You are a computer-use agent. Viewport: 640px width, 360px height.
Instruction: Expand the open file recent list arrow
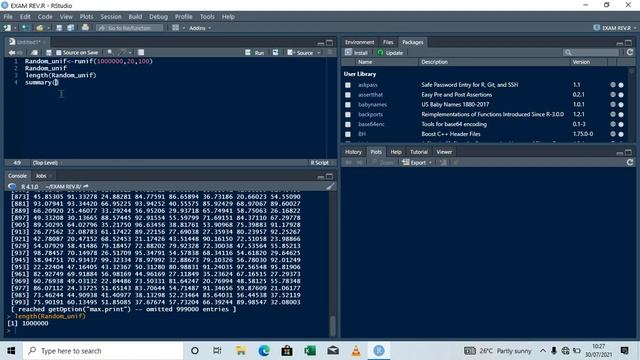(x=48, y=28)
